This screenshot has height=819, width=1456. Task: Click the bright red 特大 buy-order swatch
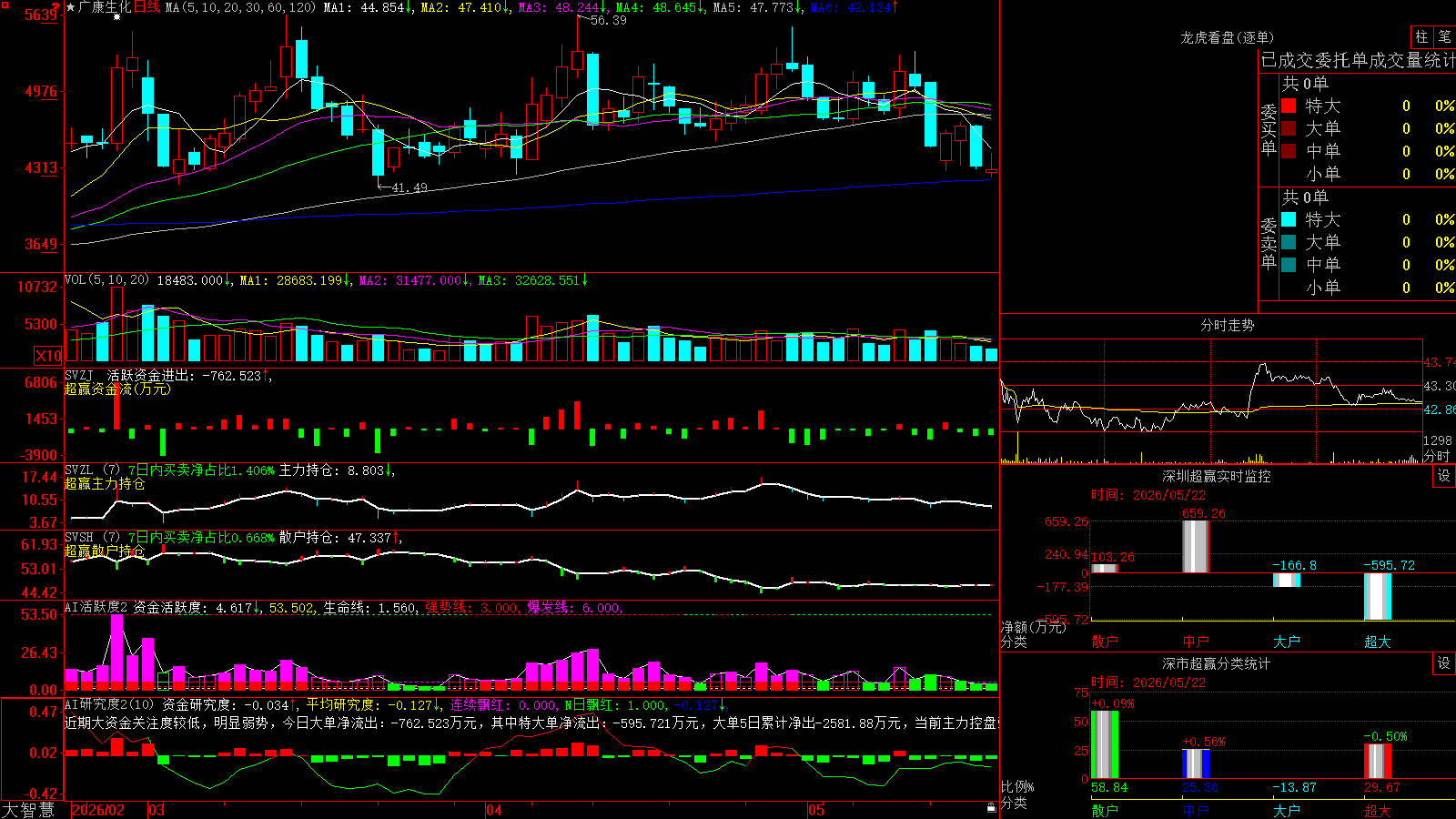pos(1289,106)
